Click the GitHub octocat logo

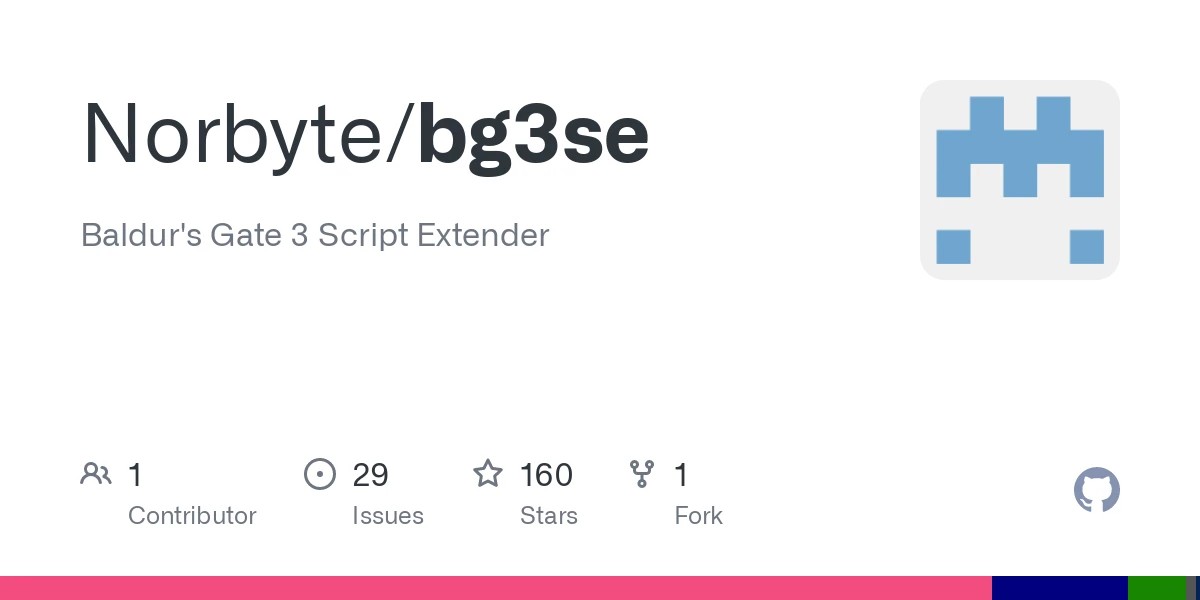click(1097, 490)
